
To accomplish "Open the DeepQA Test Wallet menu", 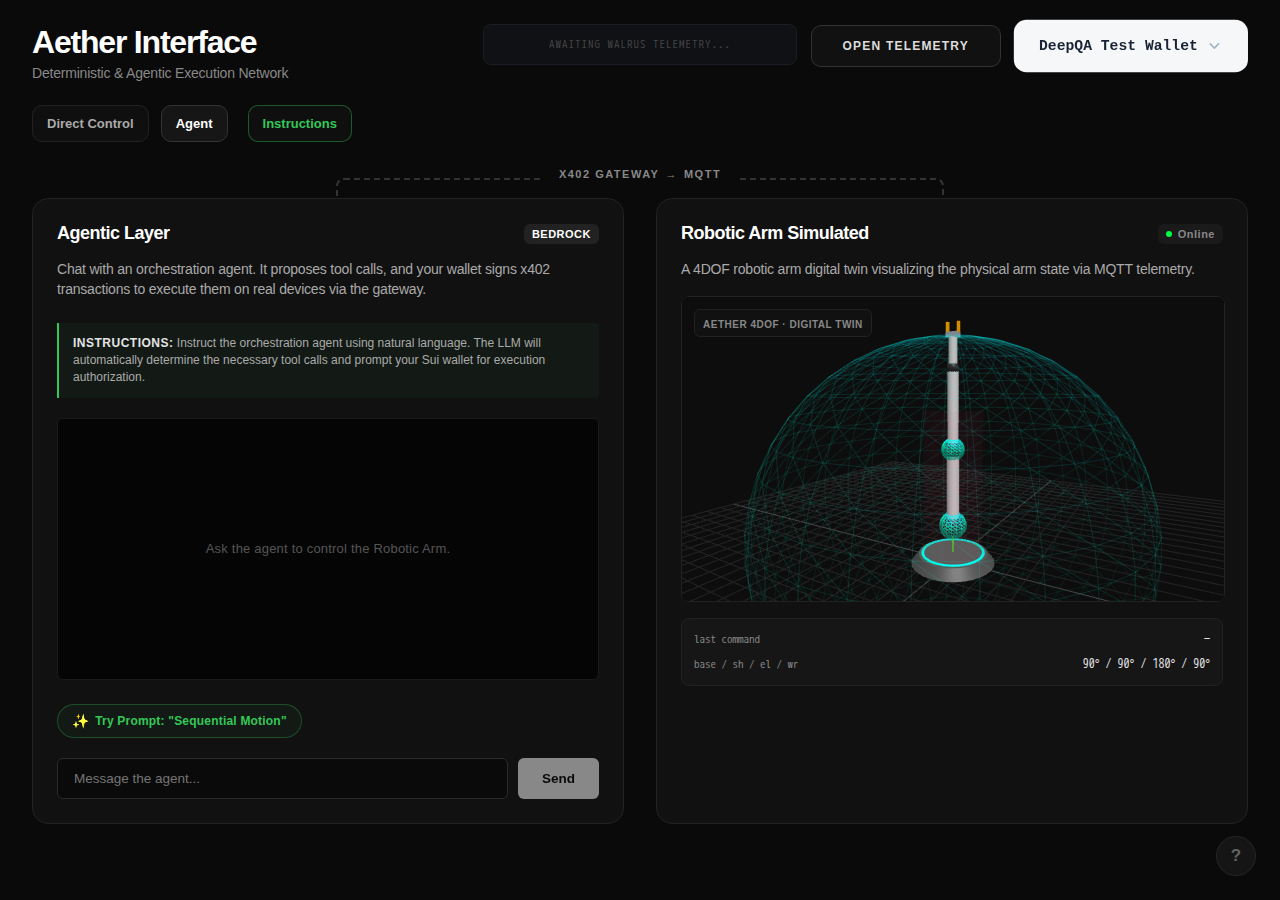I will click(1131, 46).
